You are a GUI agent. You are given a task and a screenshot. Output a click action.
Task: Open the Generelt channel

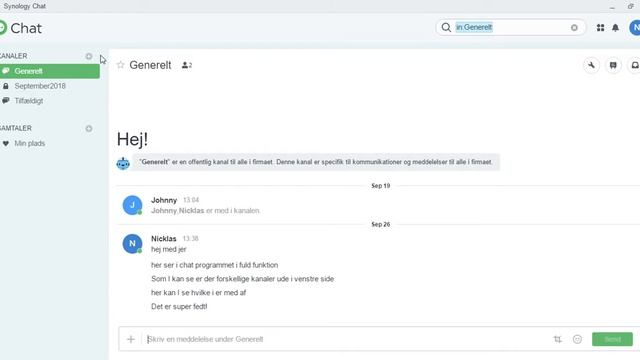(49, 71)
